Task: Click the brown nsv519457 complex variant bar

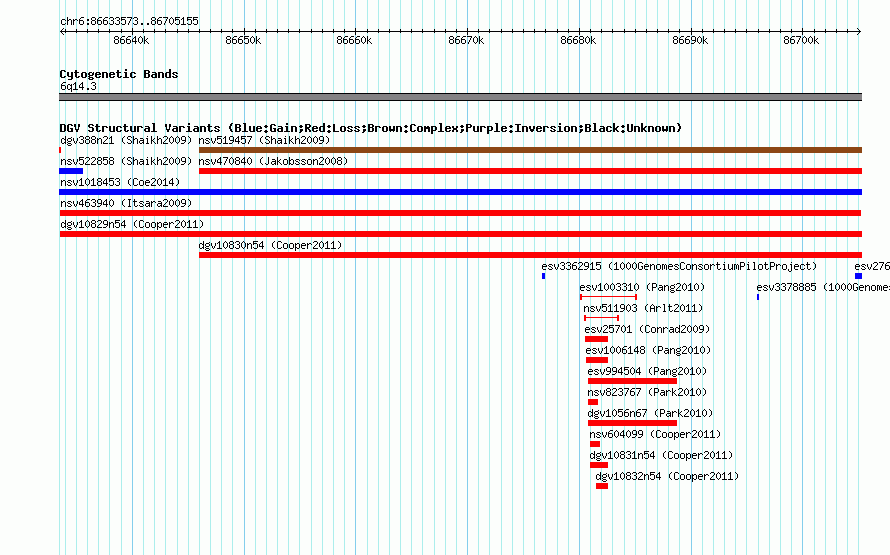Action: (x=530, y=150)
